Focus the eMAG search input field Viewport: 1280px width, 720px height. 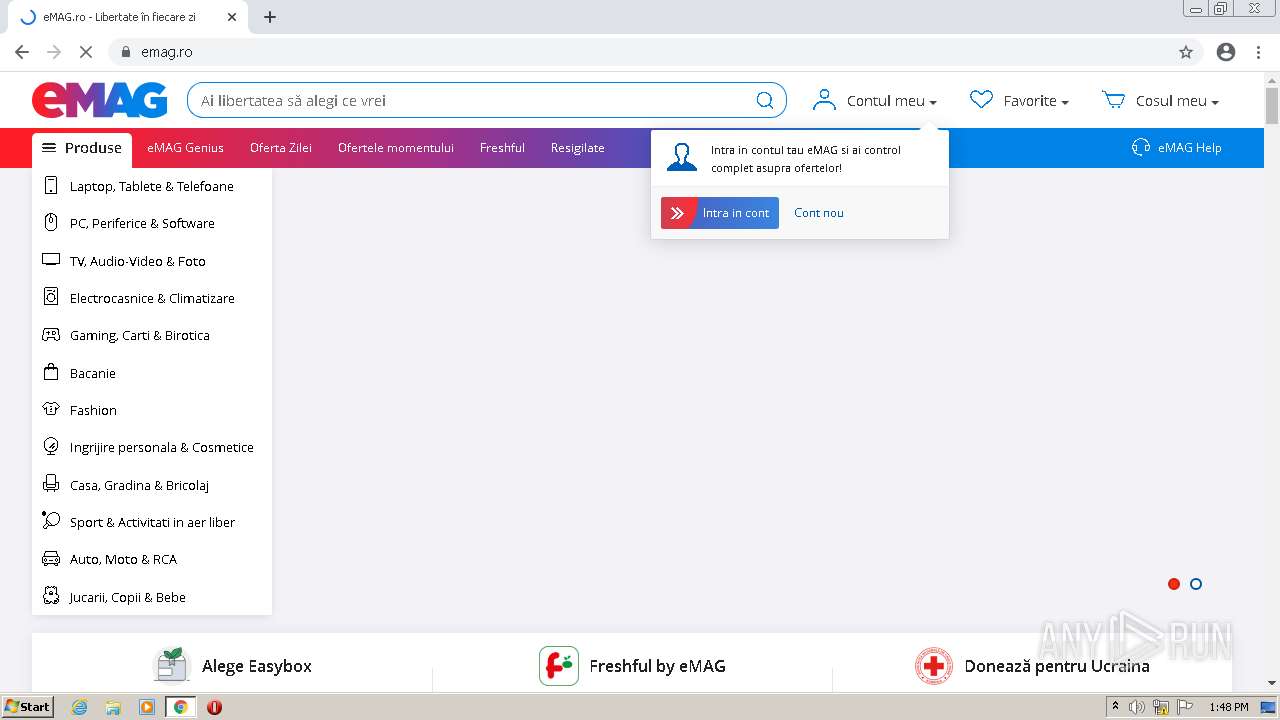coord(470,100)
